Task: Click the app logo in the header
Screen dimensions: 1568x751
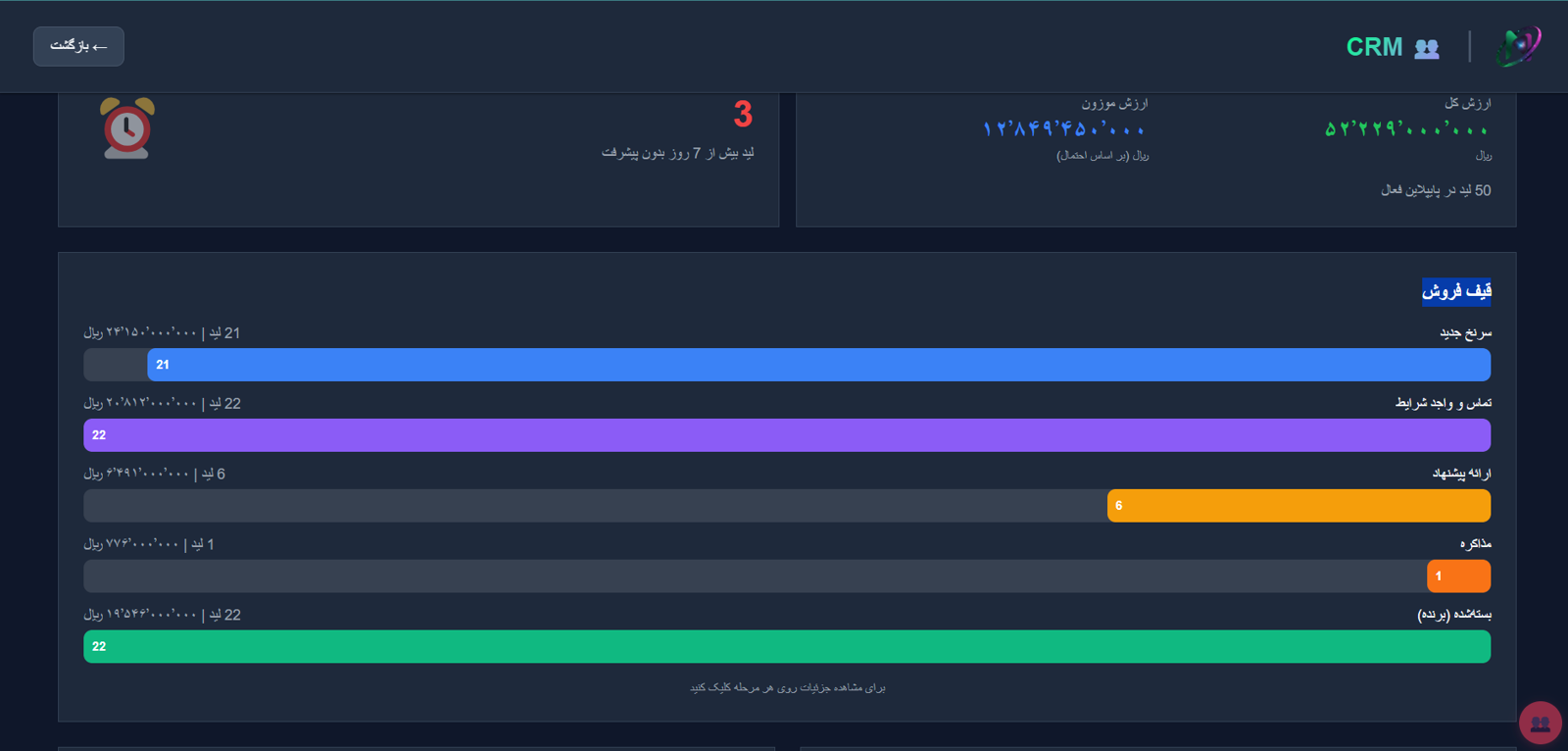Action: [1518, 46]
